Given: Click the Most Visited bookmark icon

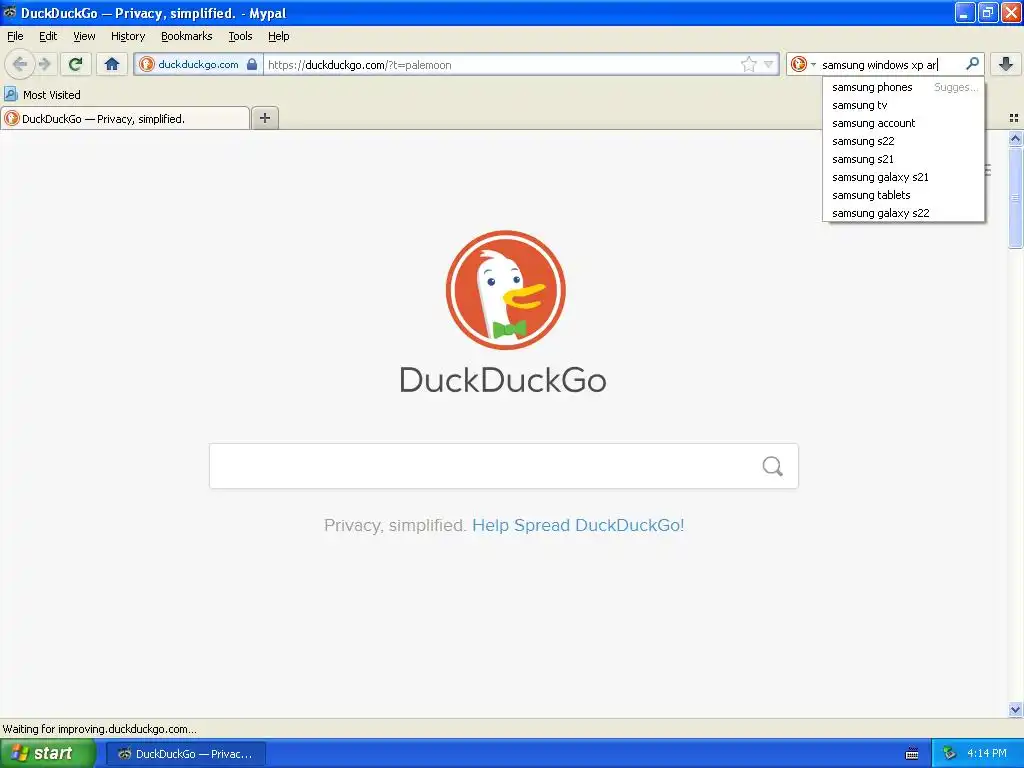Looking at the screenshot, I should tap(10, 94).
